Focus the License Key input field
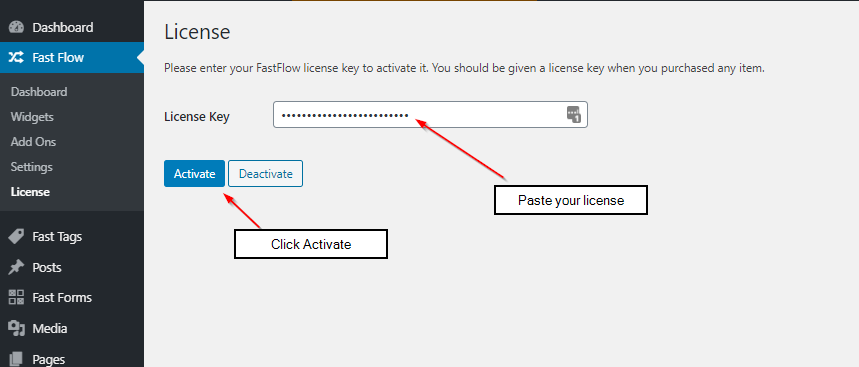859x367 pixels. tap(430, 114)
